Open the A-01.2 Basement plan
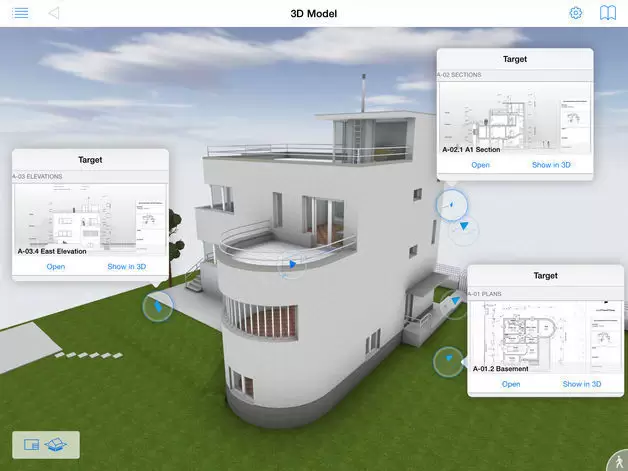The width and height of the screenshot is (628, 471). [510, 384]
